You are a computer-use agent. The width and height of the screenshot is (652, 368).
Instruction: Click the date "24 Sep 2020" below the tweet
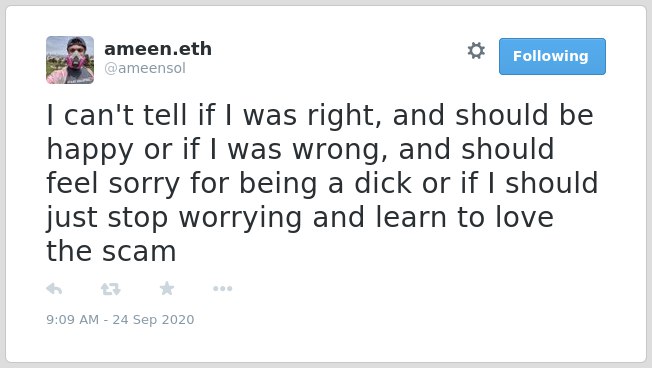pos(153,319)
